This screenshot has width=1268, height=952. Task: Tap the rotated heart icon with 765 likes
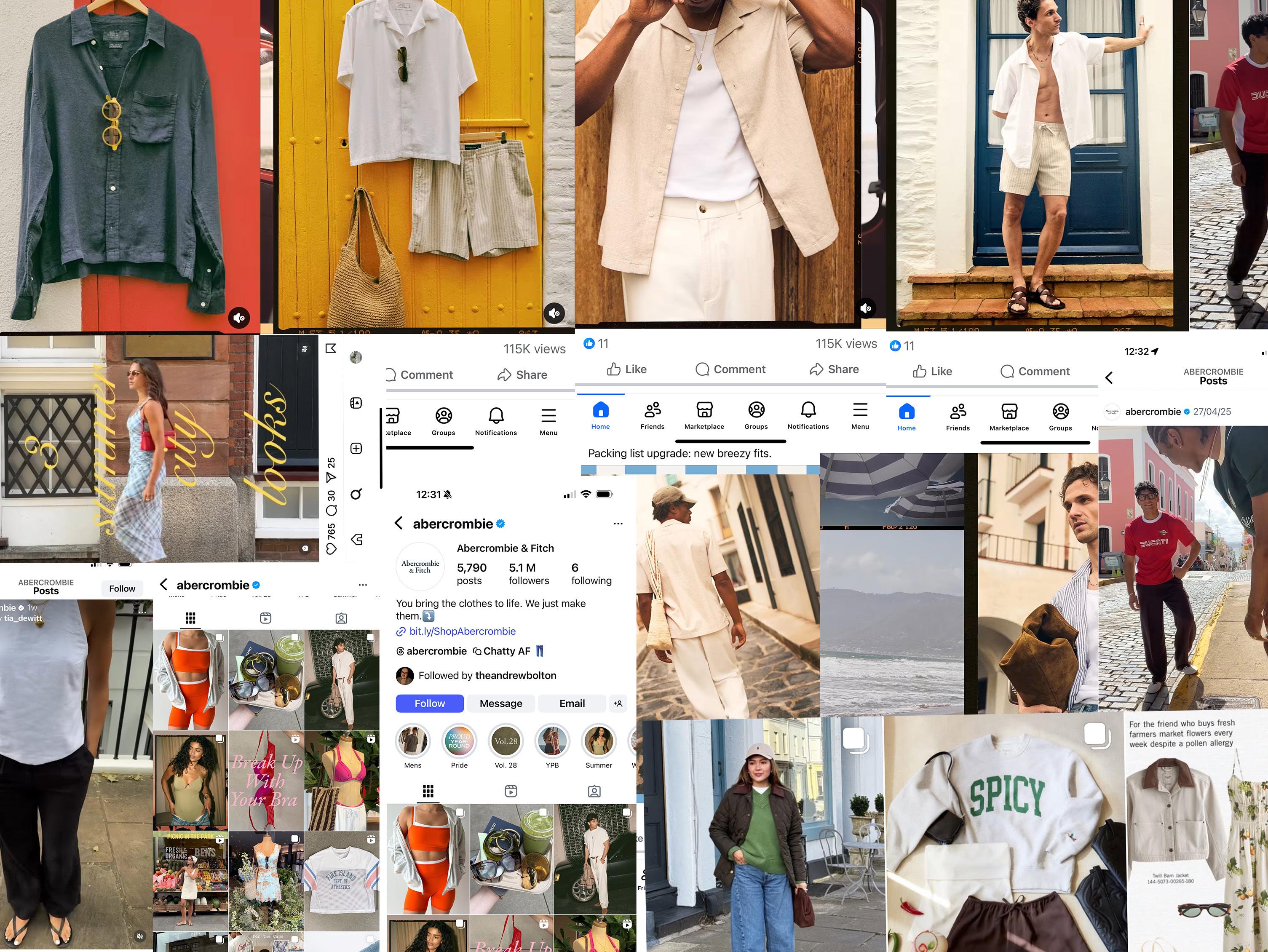332,548
